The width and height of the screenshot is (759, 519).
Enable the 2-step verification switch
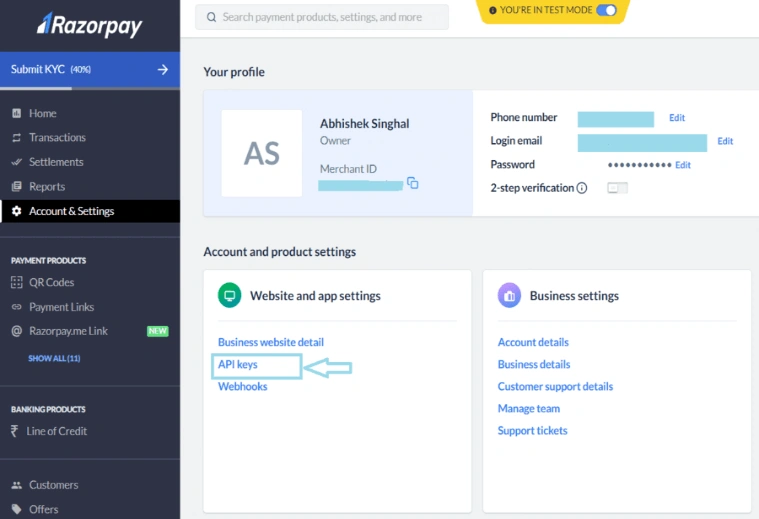click(617, 188)
